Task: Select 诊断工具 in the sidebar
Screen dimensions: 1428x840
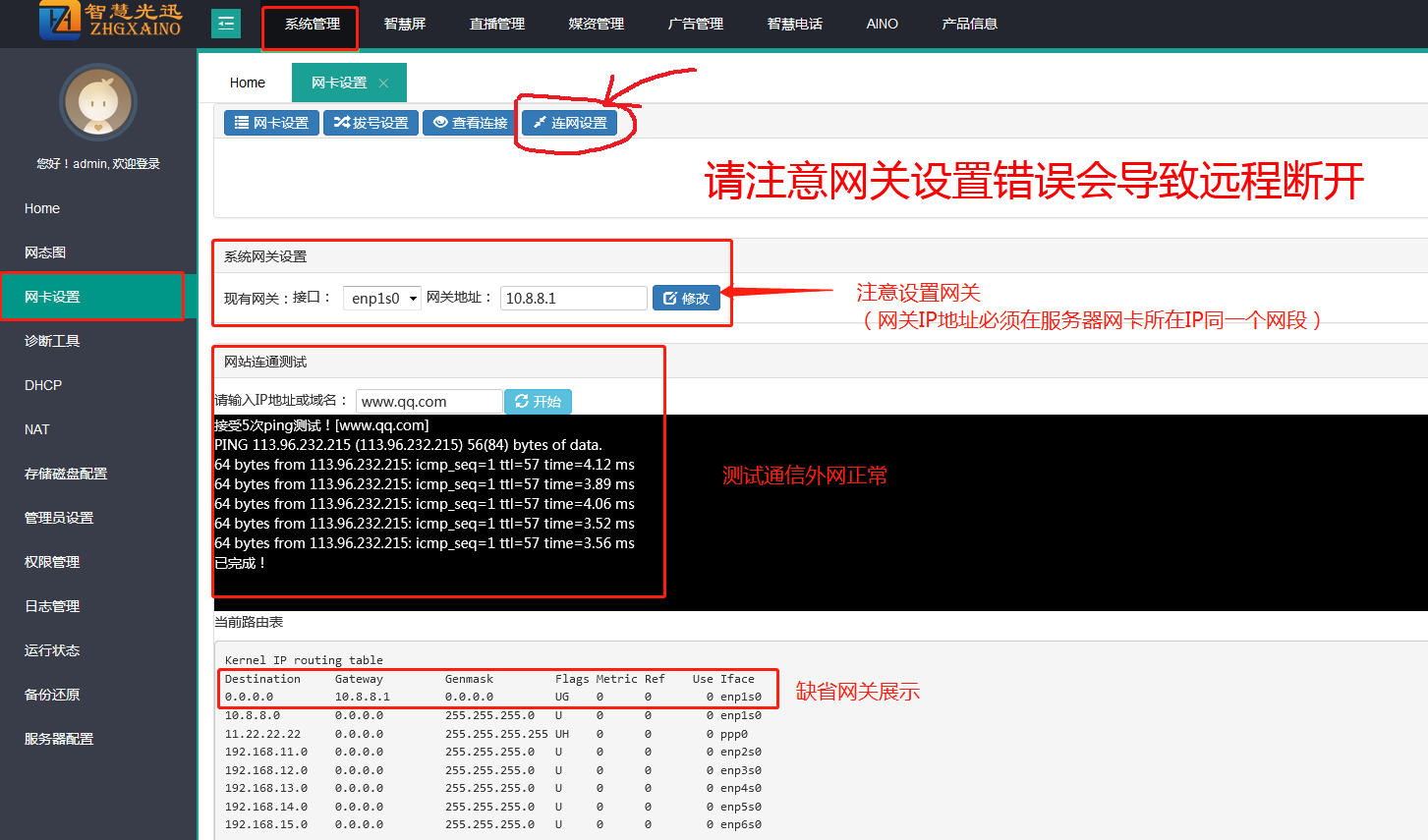Action: (x=52, y=341)
